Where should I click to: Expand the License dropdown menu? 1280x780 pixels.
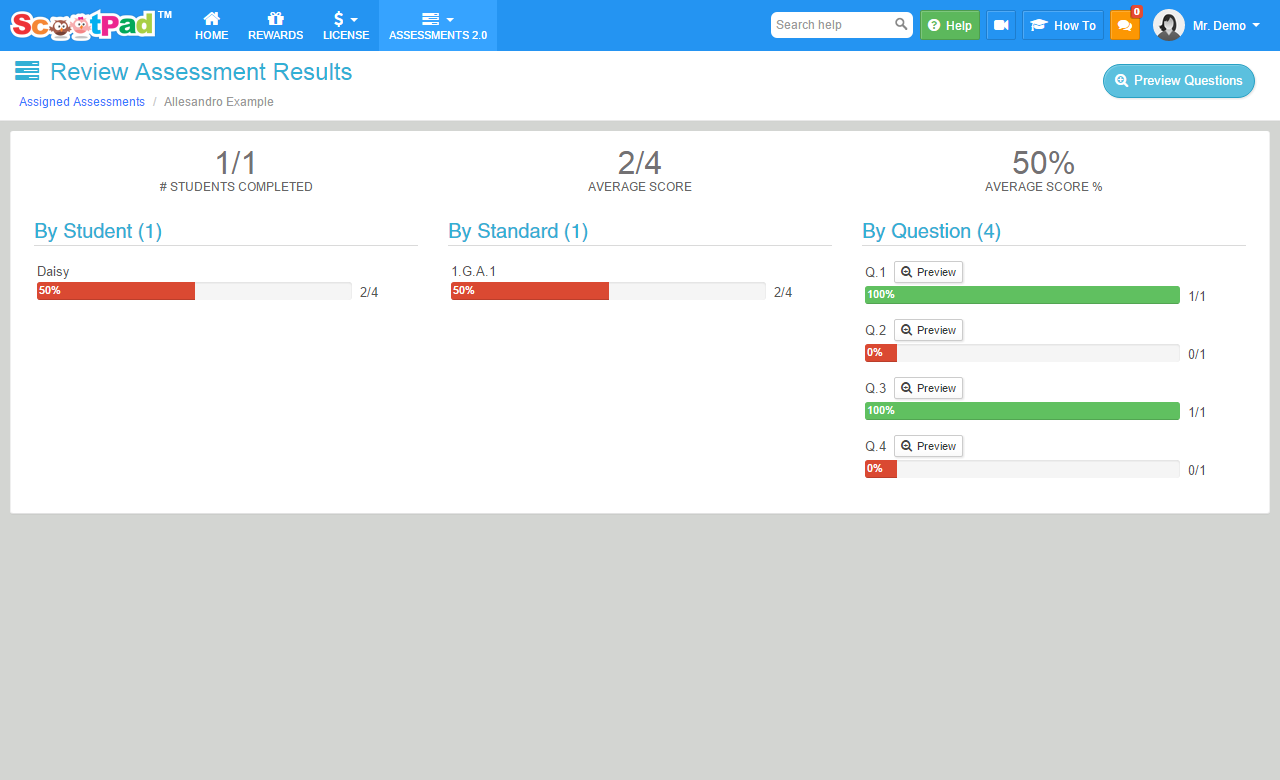click(x=346, y=25)
